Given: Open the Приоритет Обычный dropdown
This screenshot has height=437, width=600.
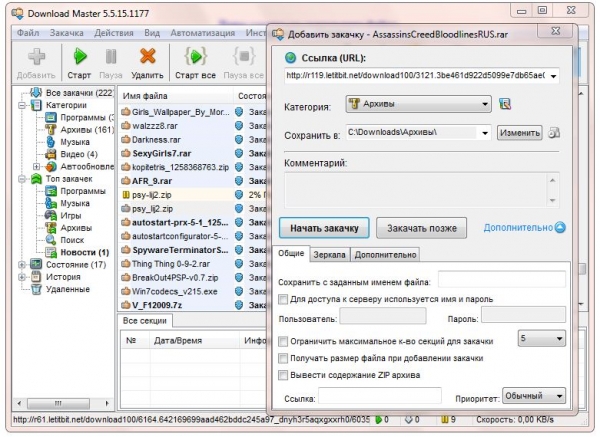Looking at the screenshot, I should [533, 395].
